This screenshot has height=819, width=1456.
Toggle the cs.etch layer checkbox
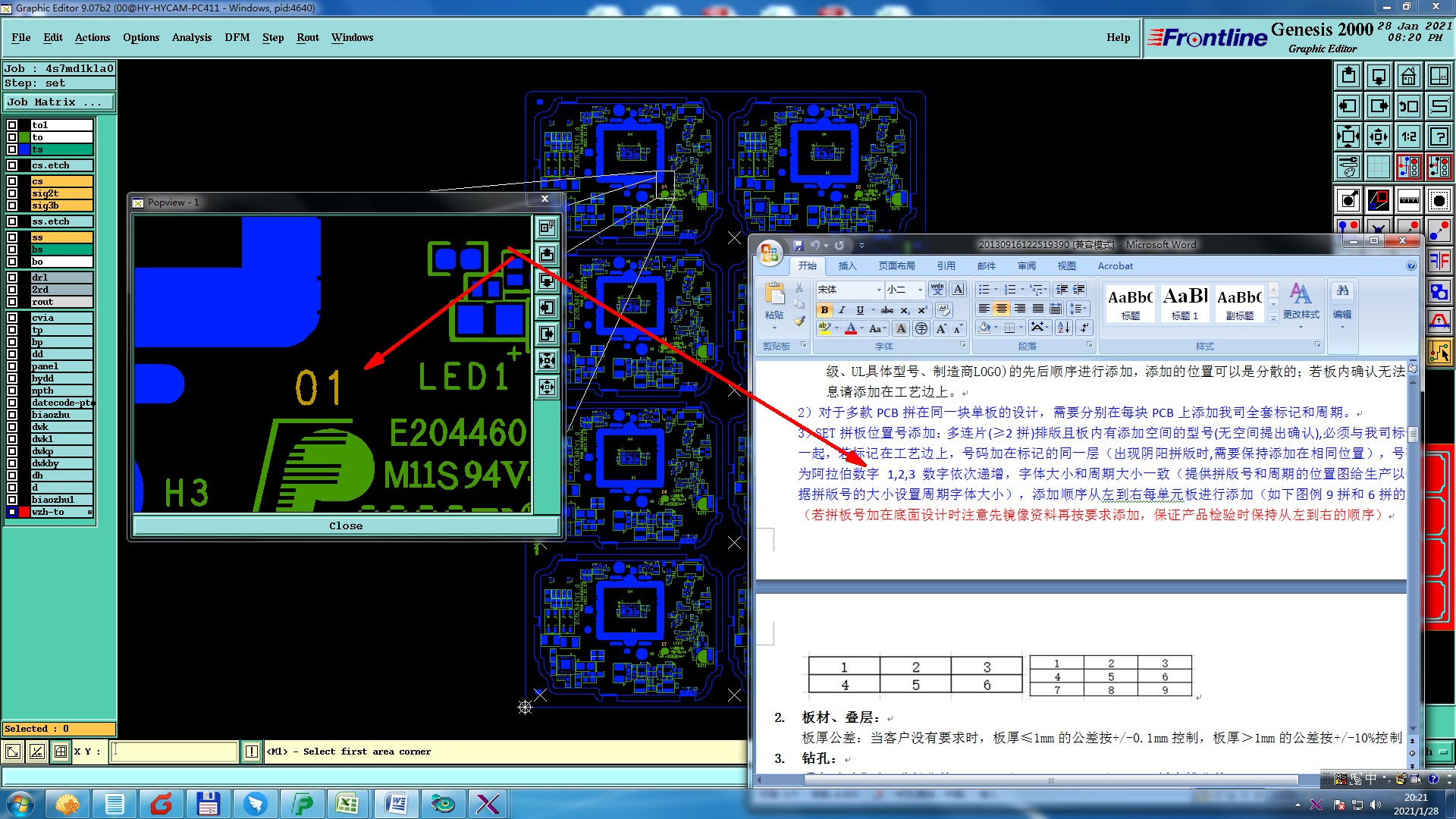(12, 165)
